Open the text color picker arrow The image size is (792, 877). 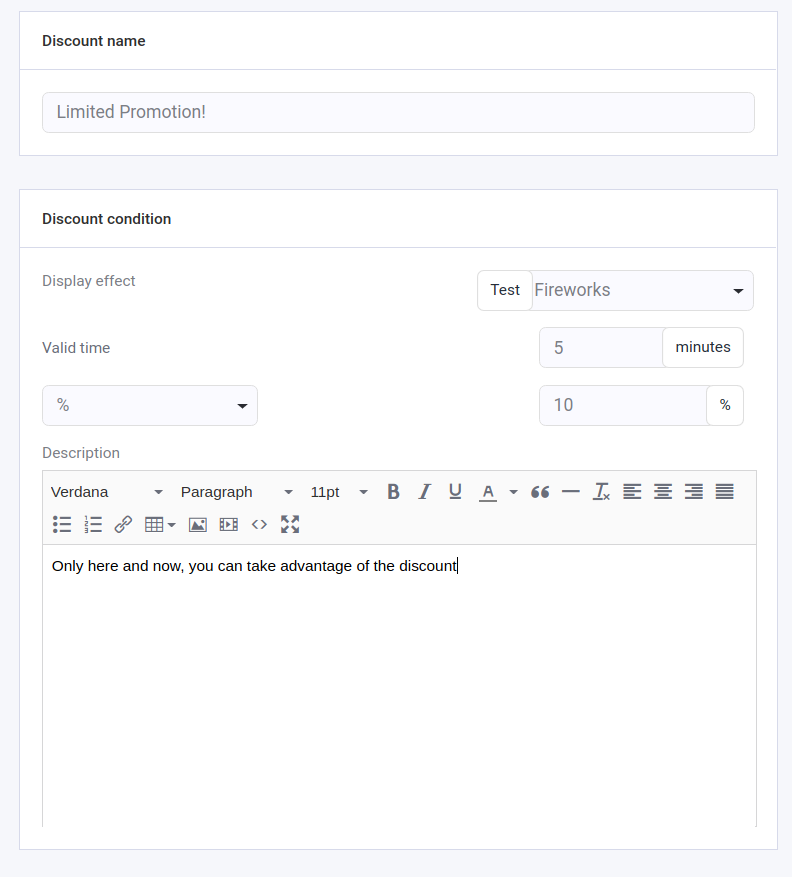tap(514, 492)
